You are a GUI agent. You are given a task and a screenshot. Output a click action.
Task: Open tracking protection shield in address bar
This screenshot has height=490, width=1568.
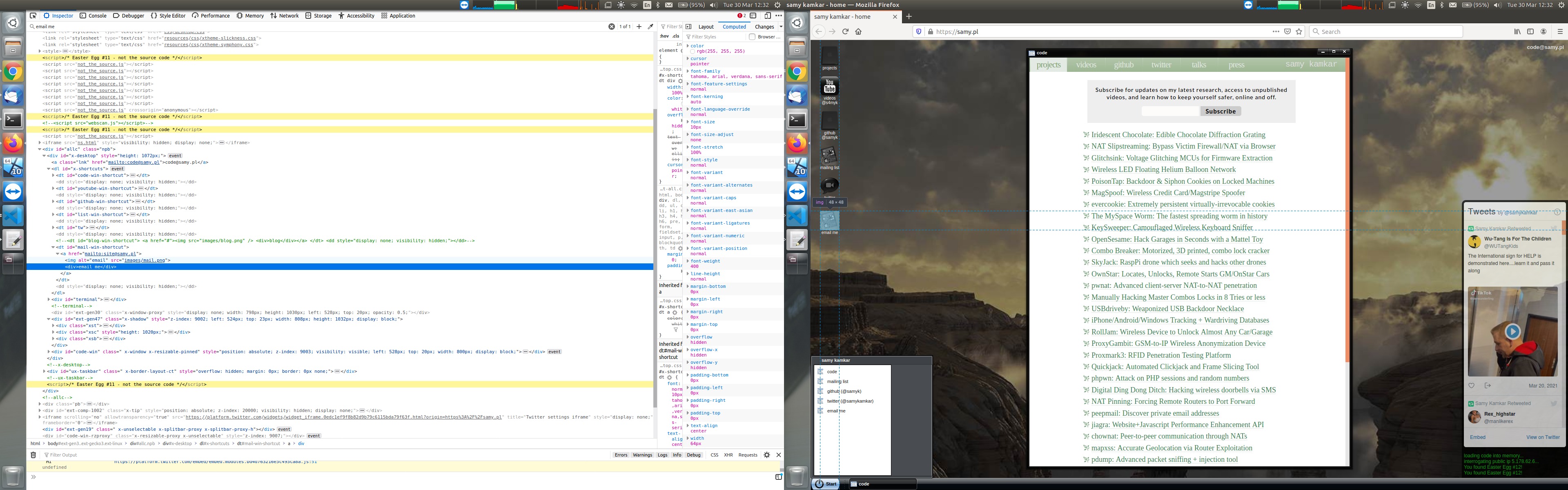919,32
